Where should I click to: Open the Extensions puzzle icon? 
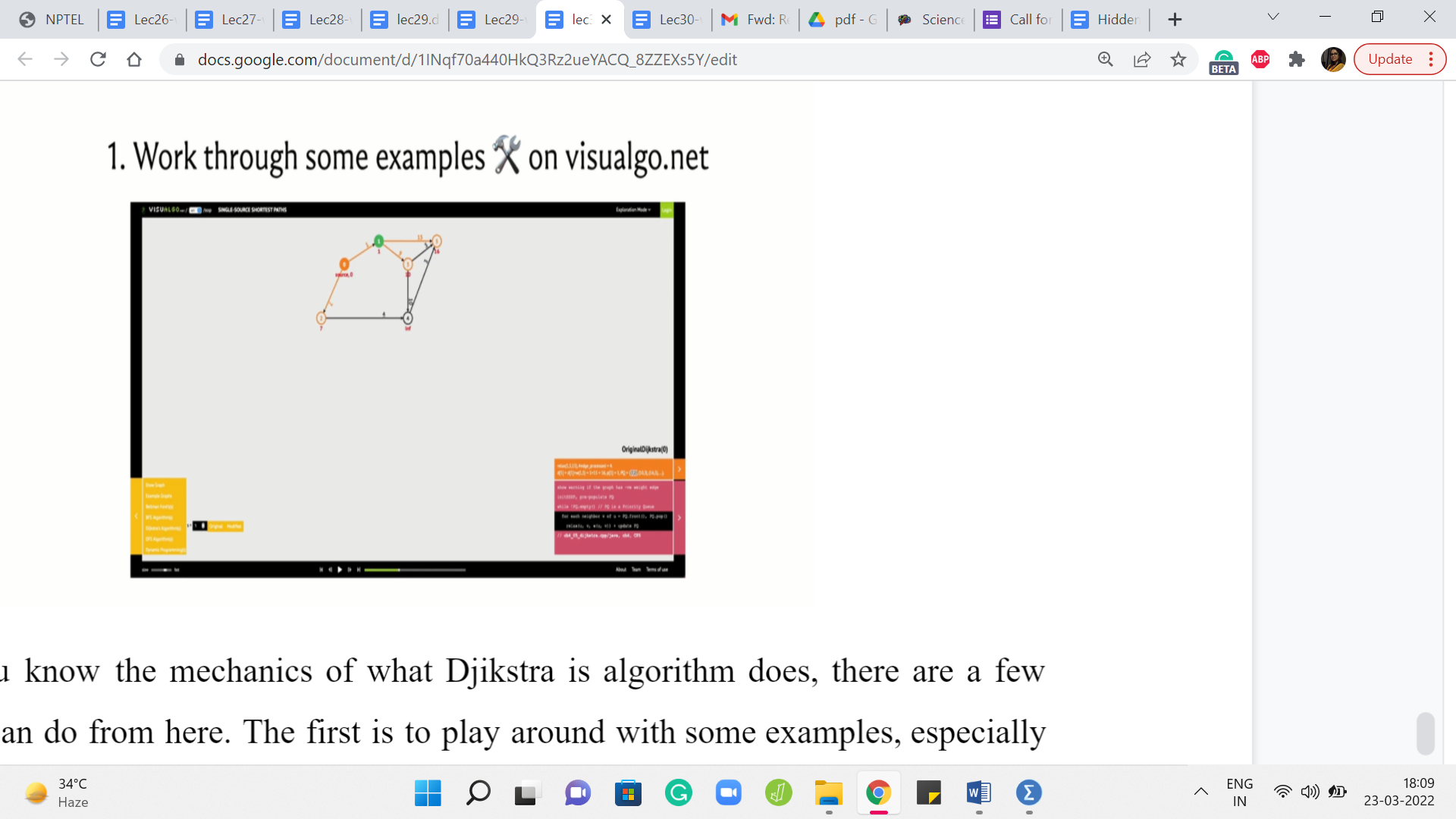coord(1297,59)
